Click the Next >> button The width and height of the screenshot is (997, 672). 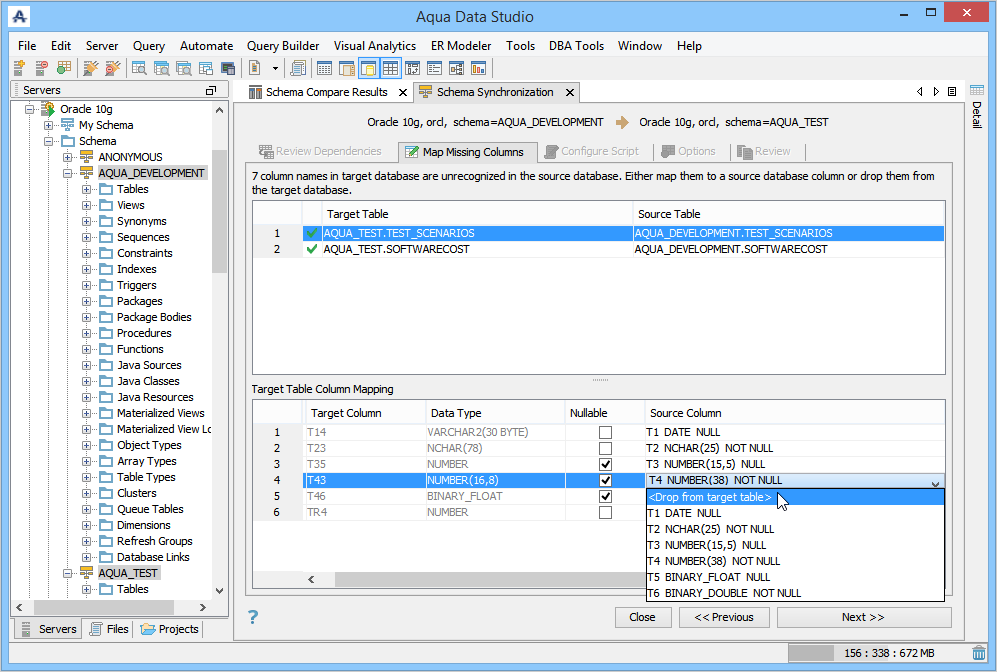[863, 617]
